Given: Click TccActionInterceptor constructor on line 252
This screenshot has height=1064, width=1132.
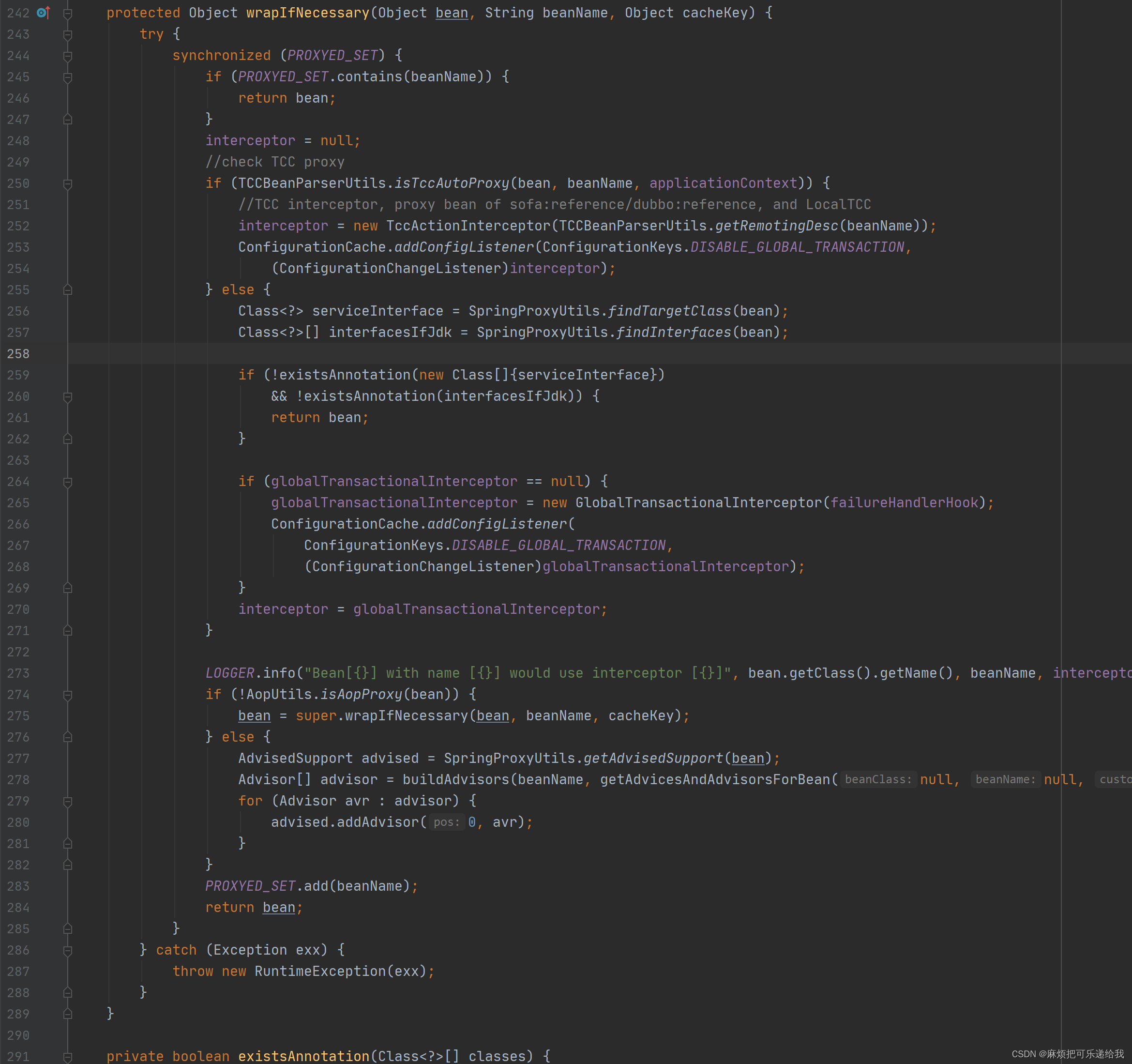Looking at the screenshot, I should pos(468,226).
